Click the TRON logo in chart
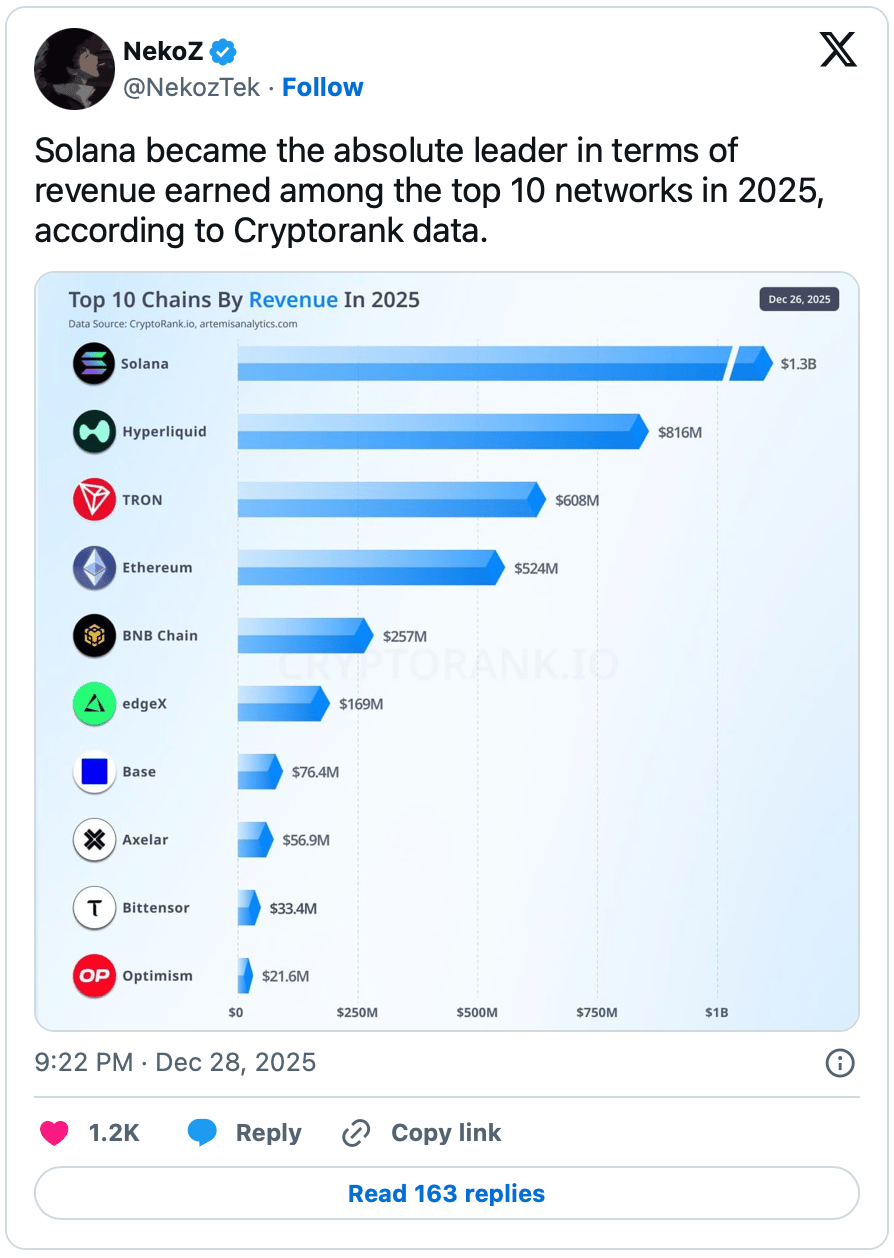894x1258 pixels. (94, 500)
